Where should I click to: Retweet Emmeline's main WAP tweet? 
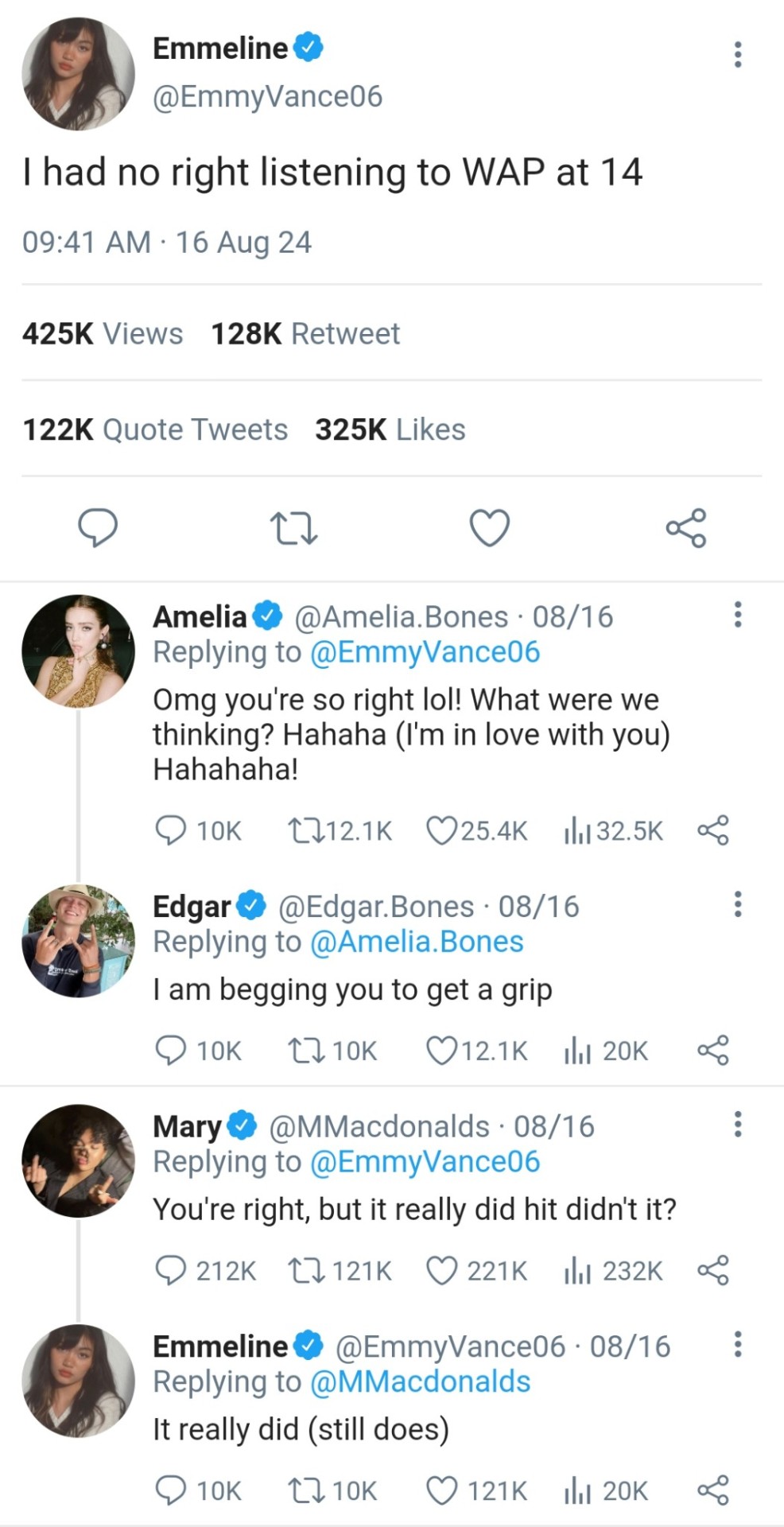pyautogui.click(x=293, y=528)
